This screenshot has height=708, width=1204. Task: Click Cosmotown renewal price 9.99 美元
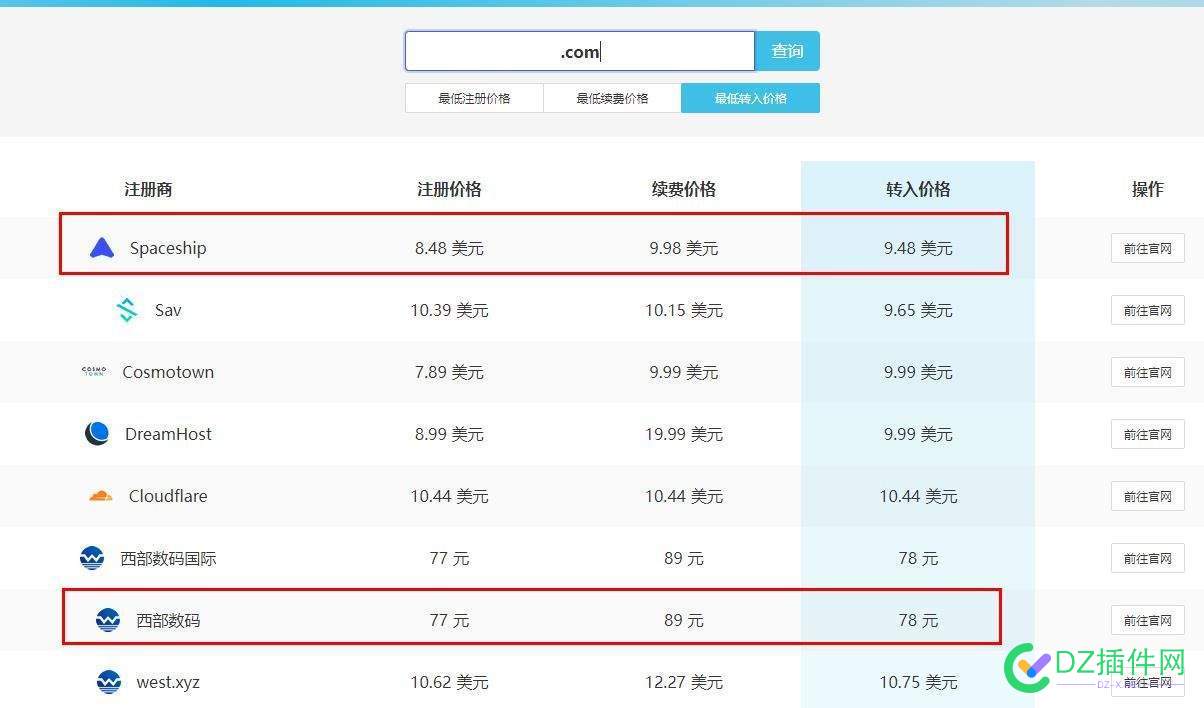click(684, 372)
